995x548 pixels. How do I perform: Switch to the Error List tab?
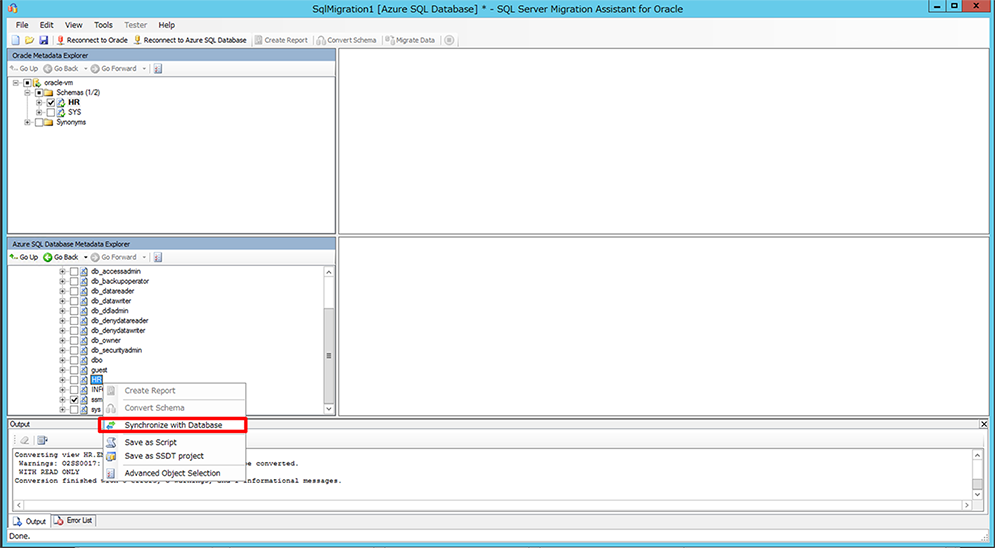point(74,521)
